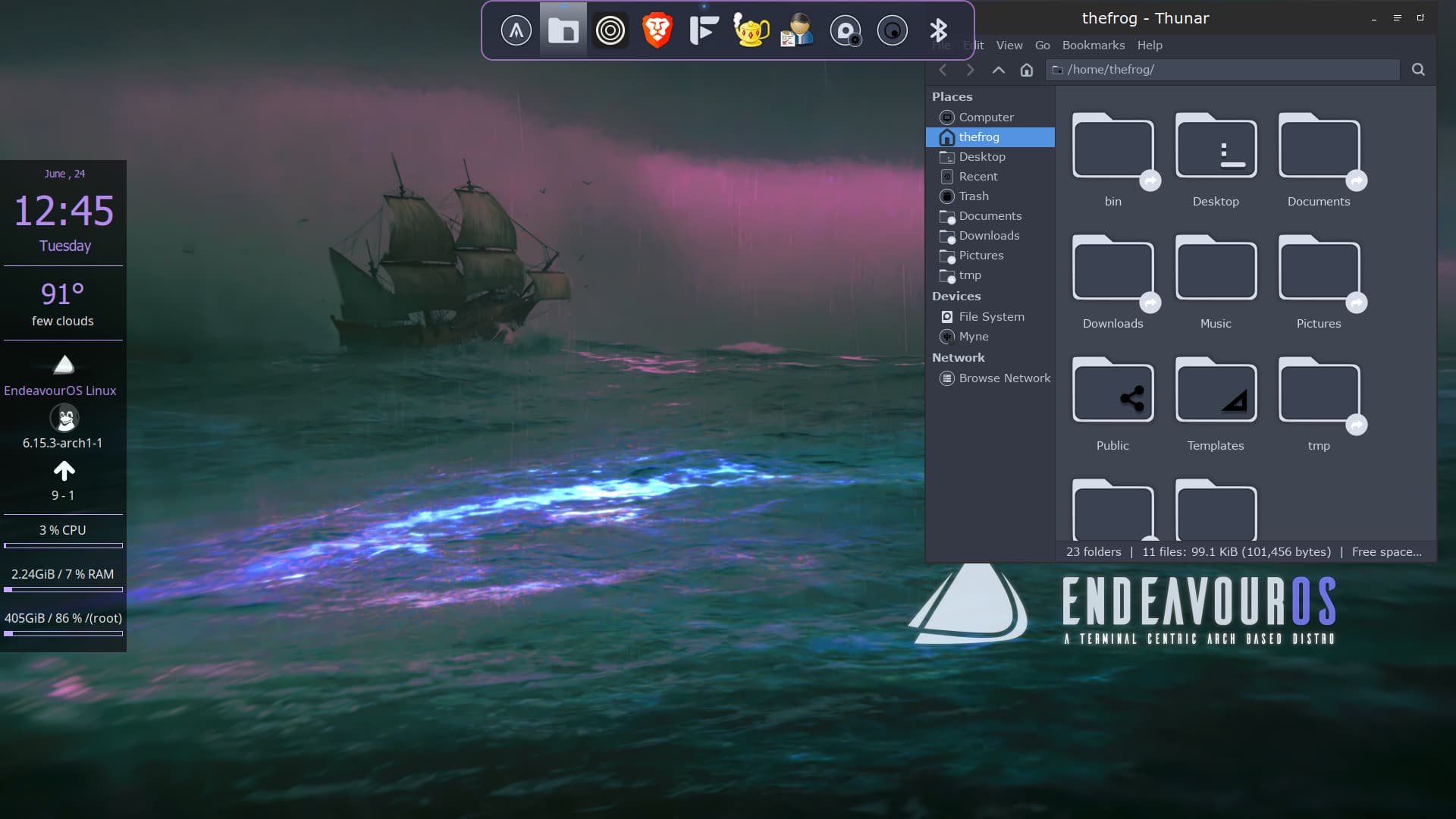Go to home folder via toolbar icon
The width and height of the screenshot is (1456, 819).
click(1027, 70)
